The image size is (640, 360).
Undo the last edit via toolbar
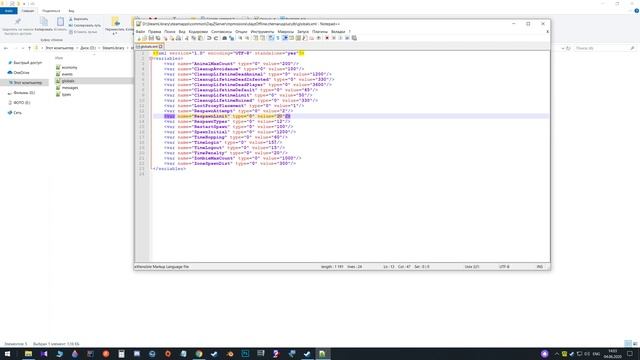pos(209,38)
